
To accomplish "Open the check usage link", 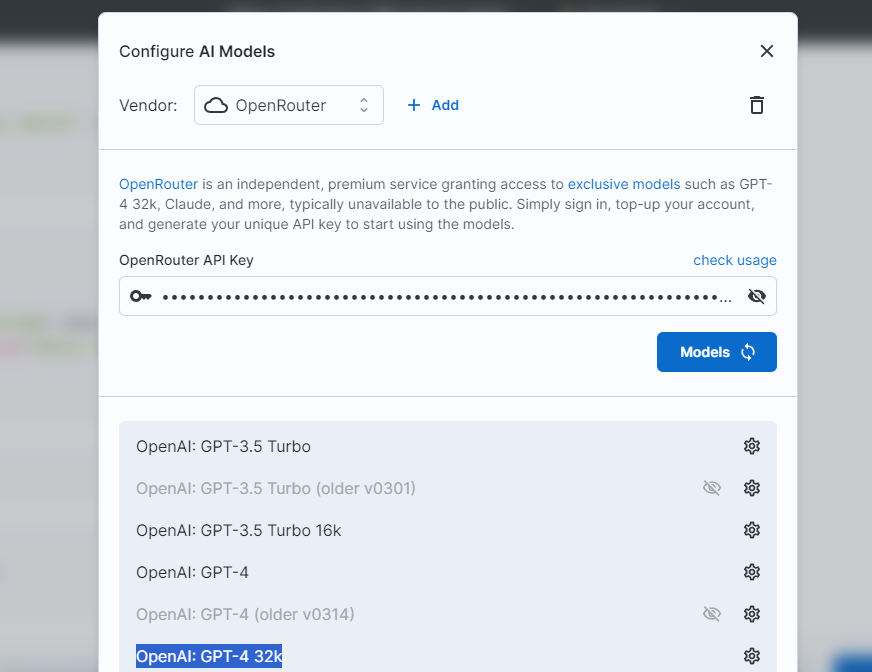I will (735, 260).
